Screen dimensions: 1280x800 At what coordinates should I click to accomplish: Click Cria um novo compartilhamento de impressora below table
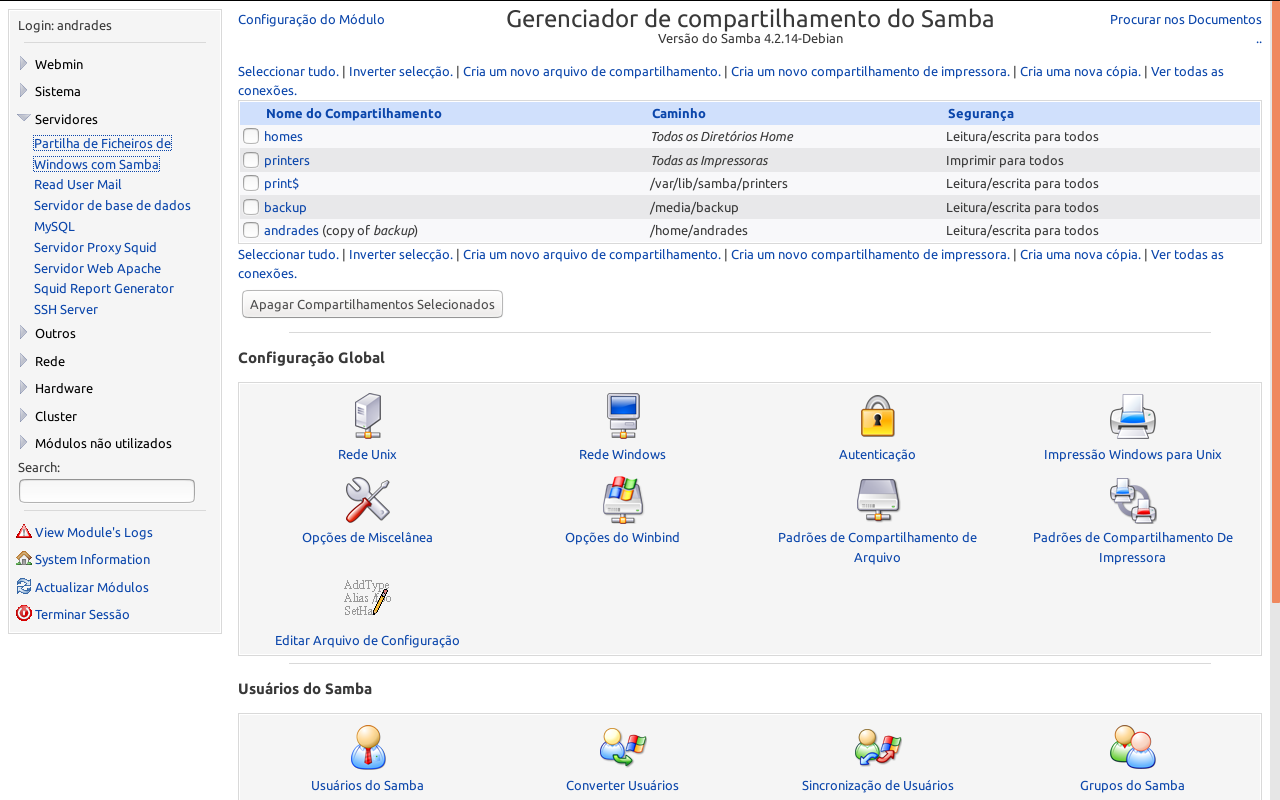click(x=870, y=254)
